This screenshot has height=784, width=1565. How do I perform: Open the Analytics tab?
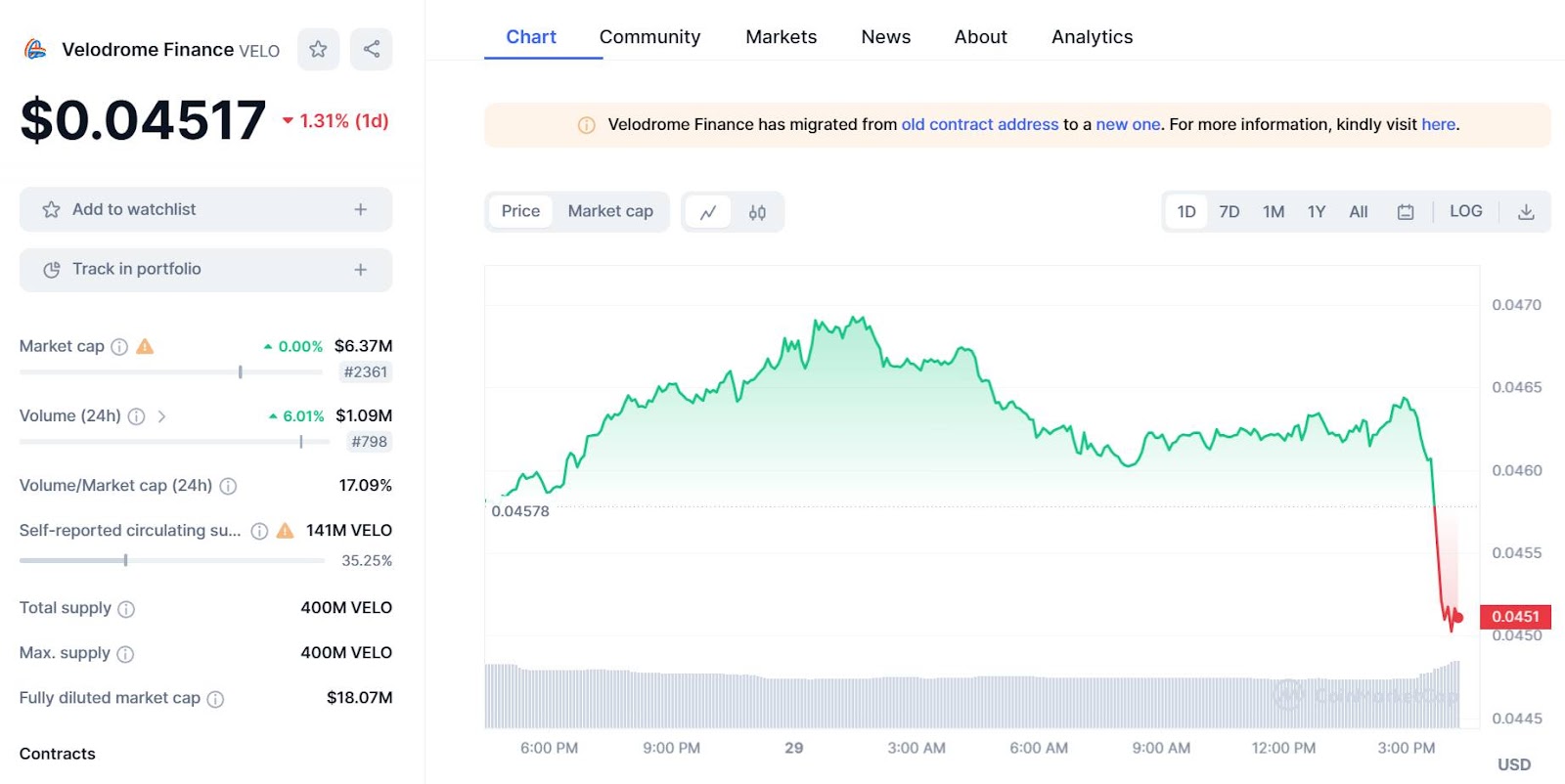point(1092,37)
